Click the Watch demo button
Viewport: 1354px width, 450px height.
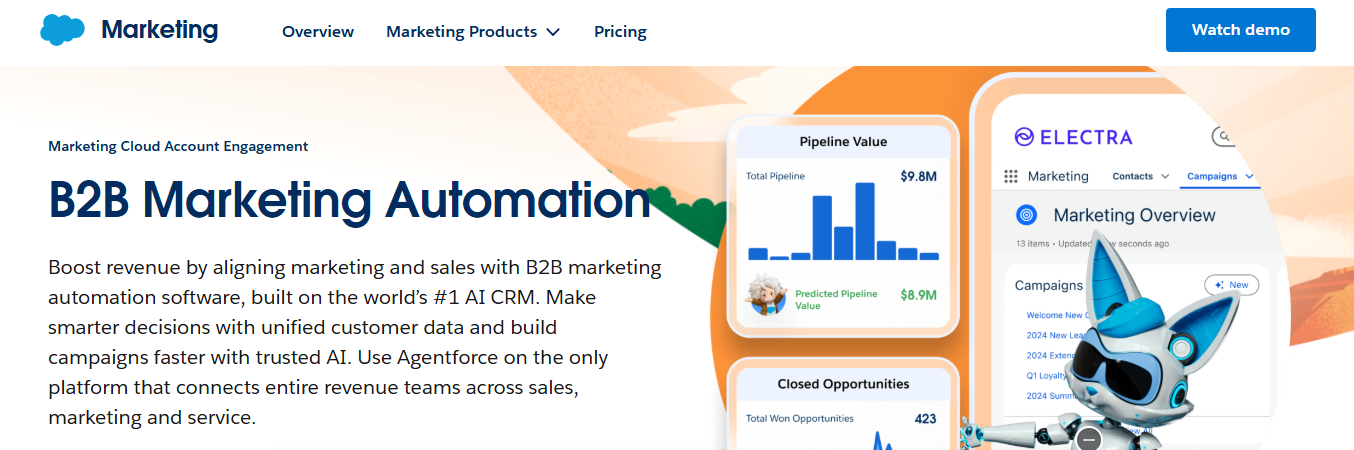click(1240, 30)
